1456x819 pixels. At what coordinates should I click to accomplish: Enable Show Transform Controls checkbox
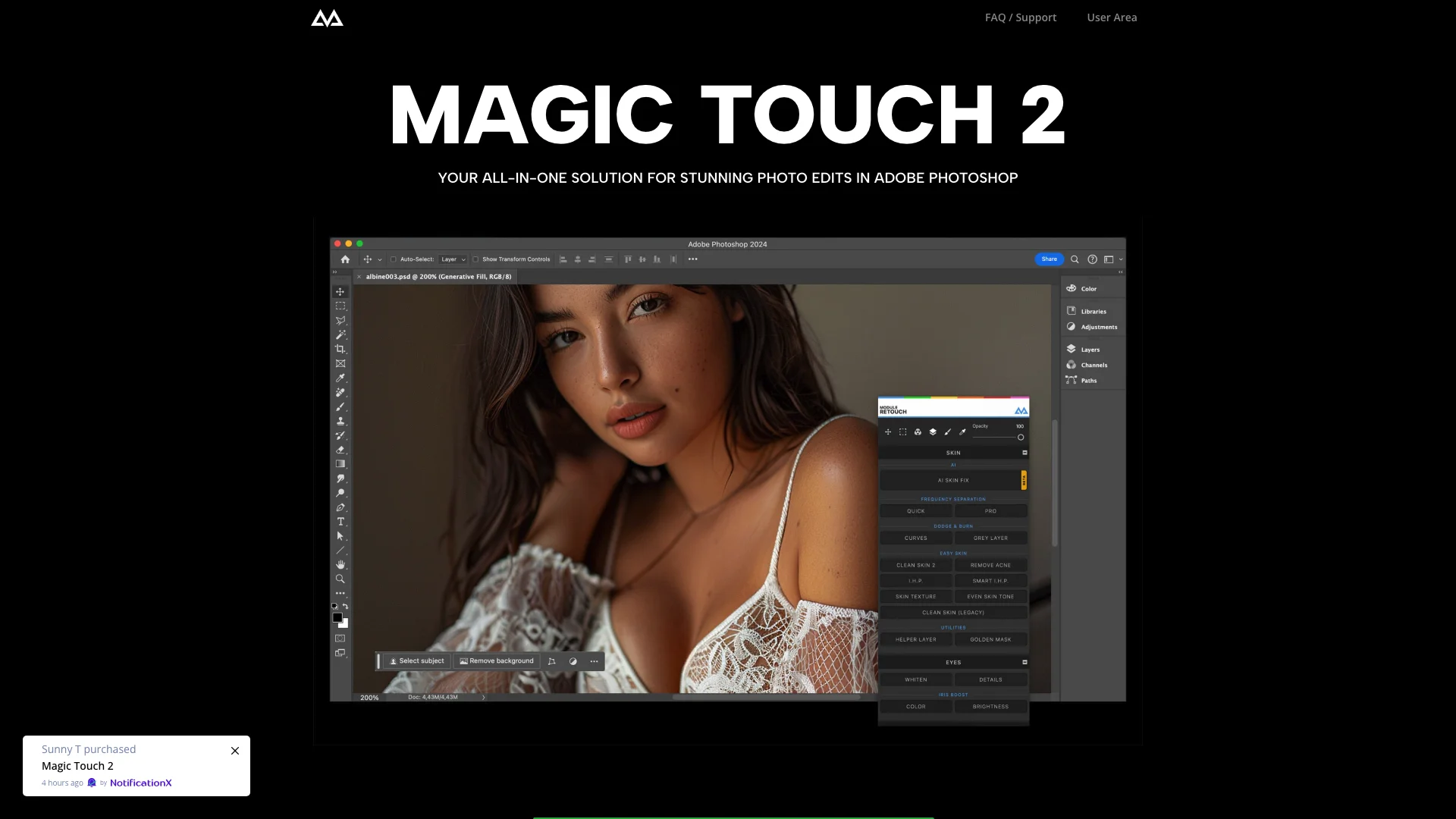(x=476, y=259)
